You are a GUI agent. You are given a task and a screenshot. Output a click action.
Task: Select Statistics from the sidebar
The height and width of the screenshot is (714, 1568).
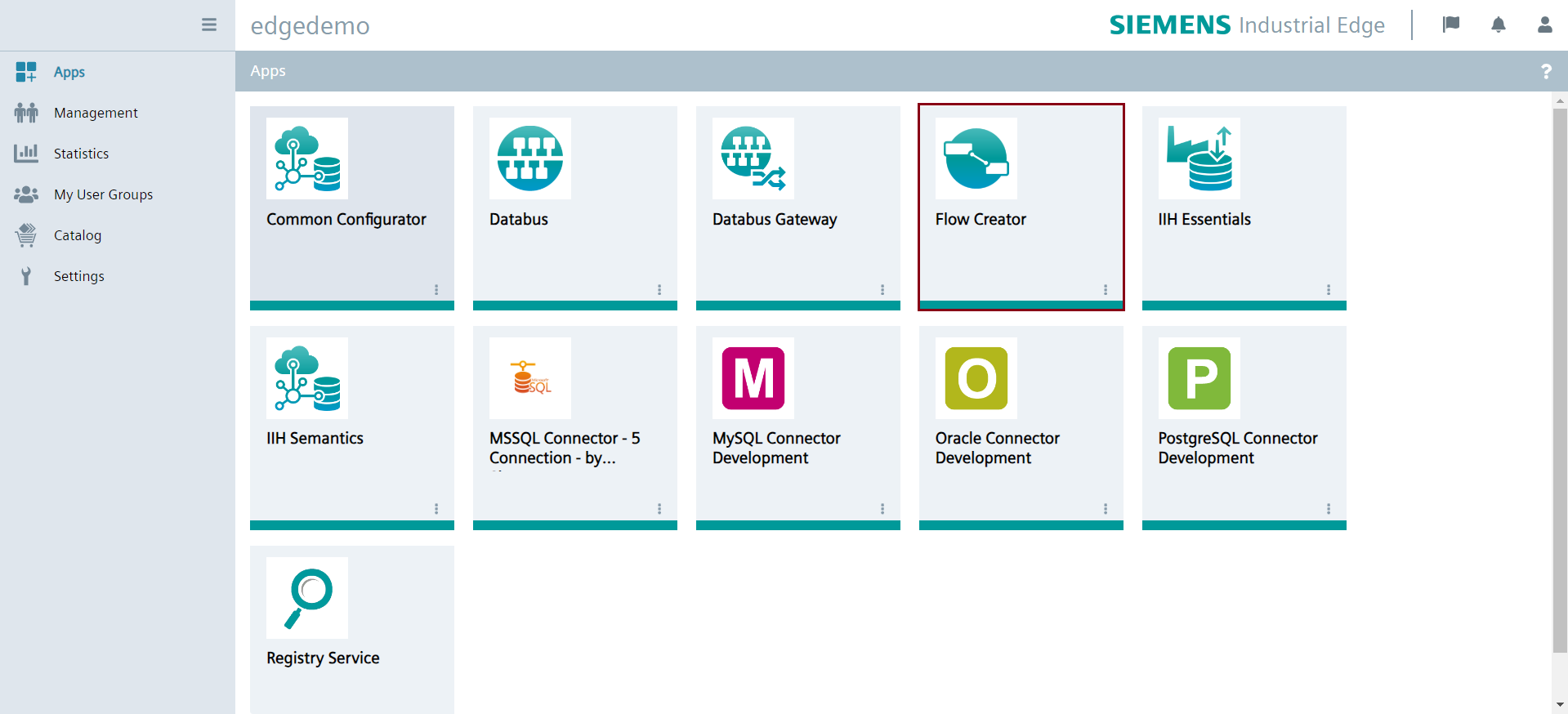[x=81, y=154]
